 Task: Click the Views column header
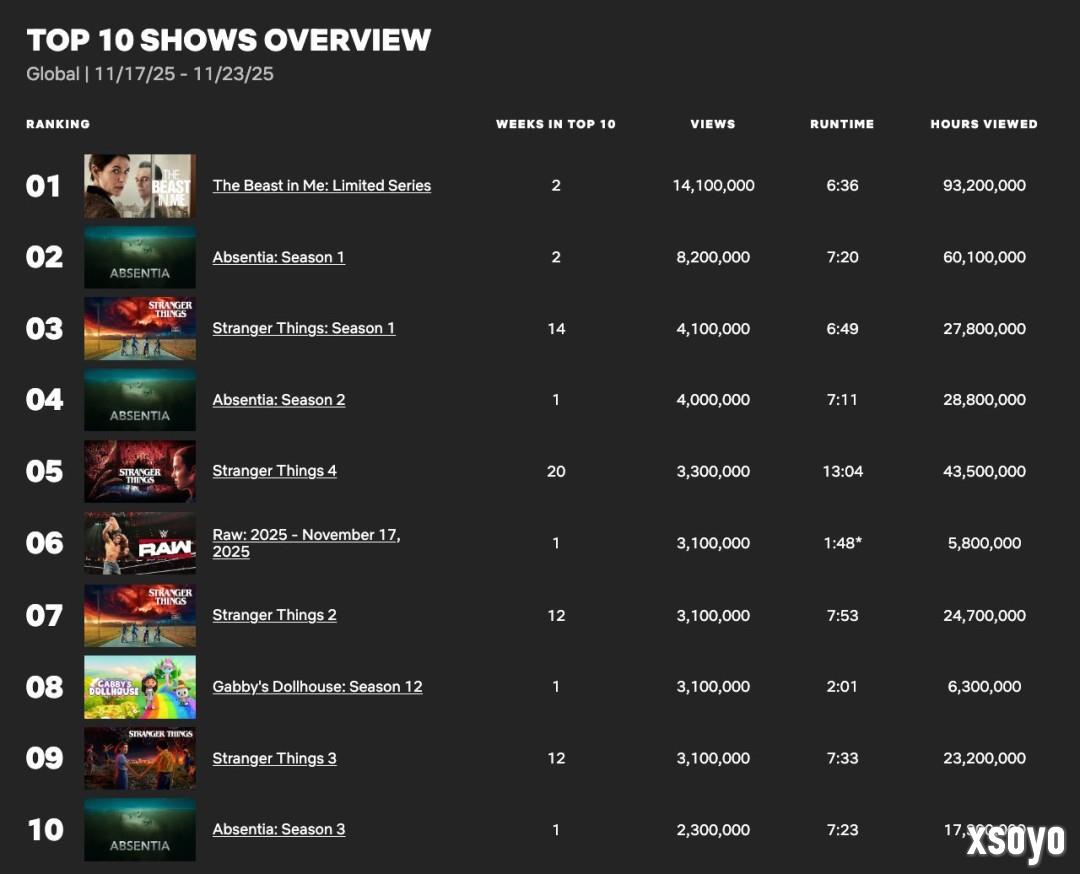pyautogui.click(x=712, y=124)
